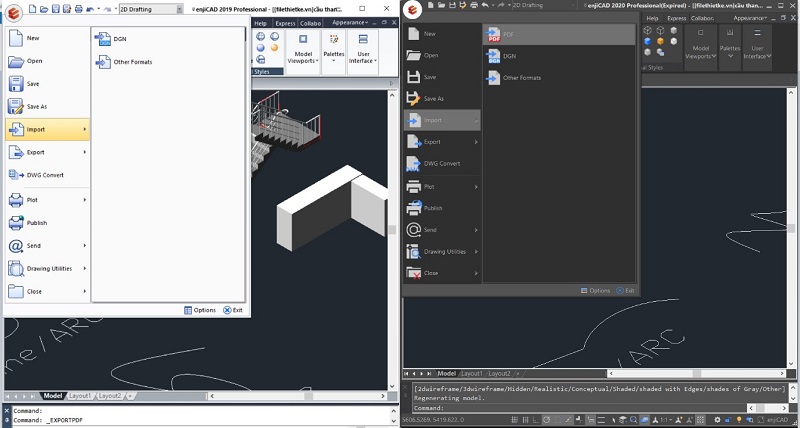Toggle polar tracking in enjiCAD 2020 status bar
This screenshot has height=428, width=800.
pos(546,420)
